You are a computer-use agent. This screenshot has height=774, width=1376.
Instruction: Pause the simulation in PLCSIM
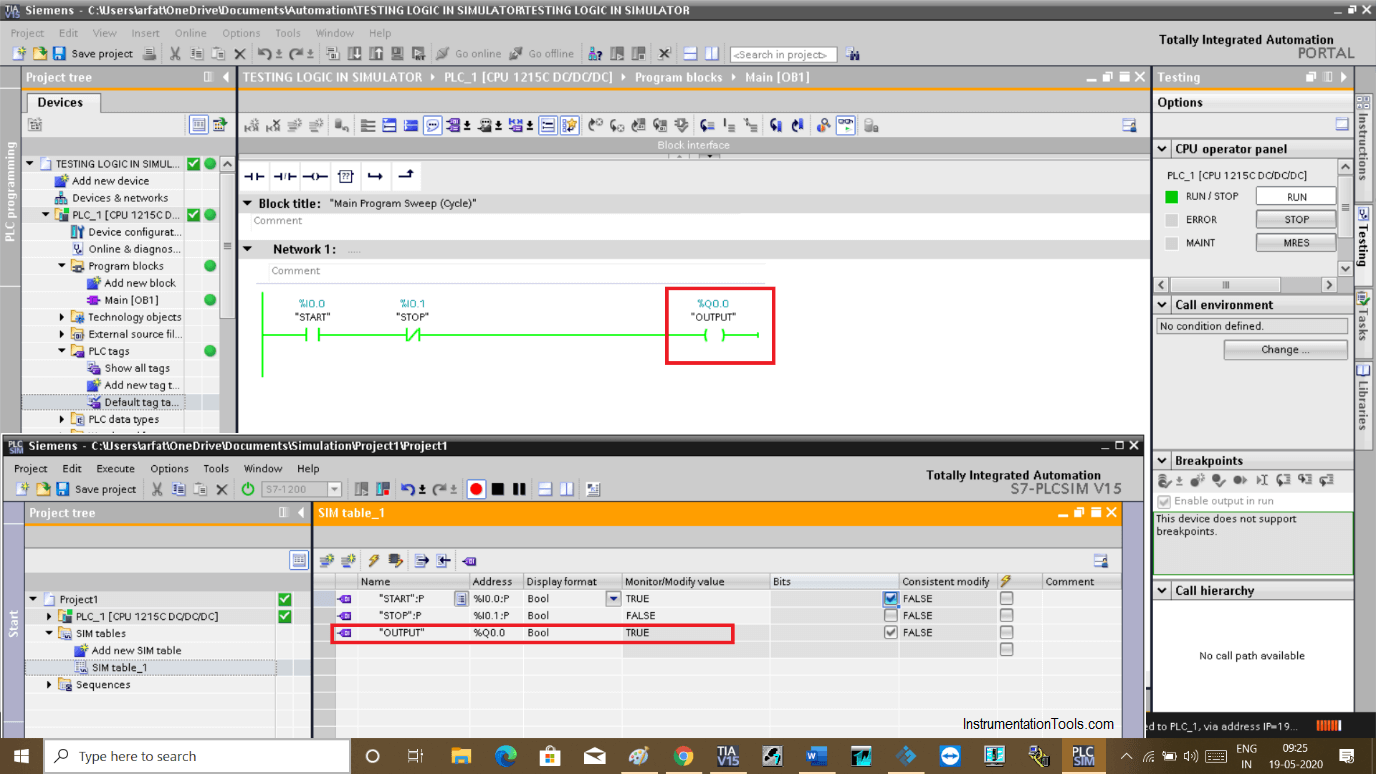pos(519,489)
